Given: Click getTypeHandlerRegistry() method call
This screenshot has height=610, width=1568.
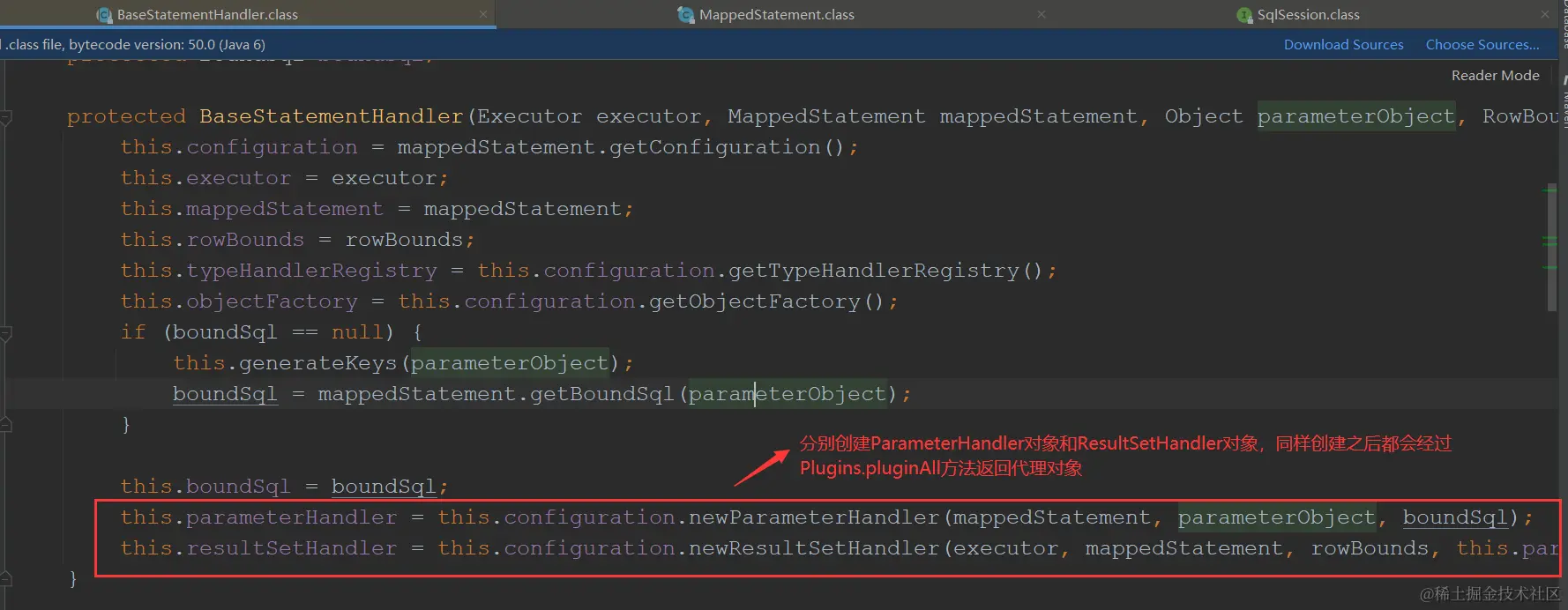Looking at the screenshot, I should (x=885, y=271).
